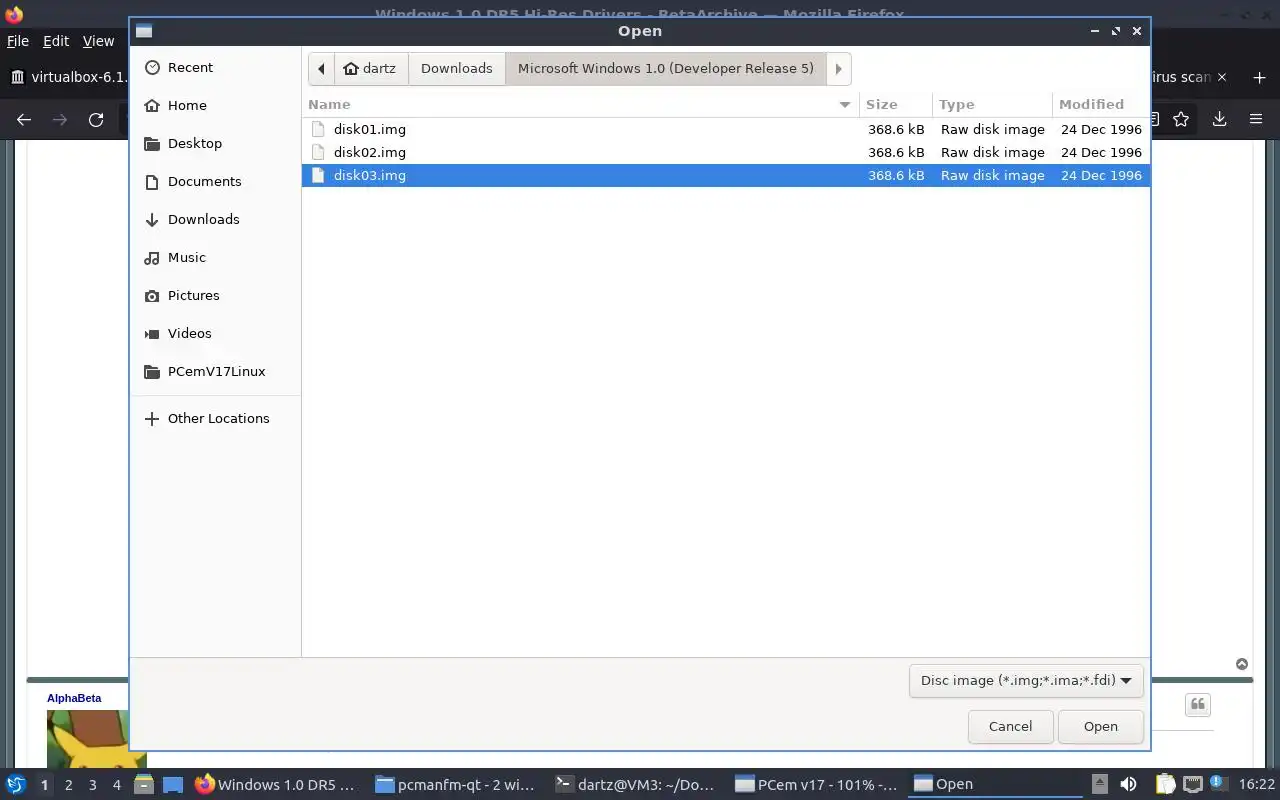Click 368.6 kB size of disk01.img
The height and width of the screenshot is (800, 1280).
click(896, 129)
